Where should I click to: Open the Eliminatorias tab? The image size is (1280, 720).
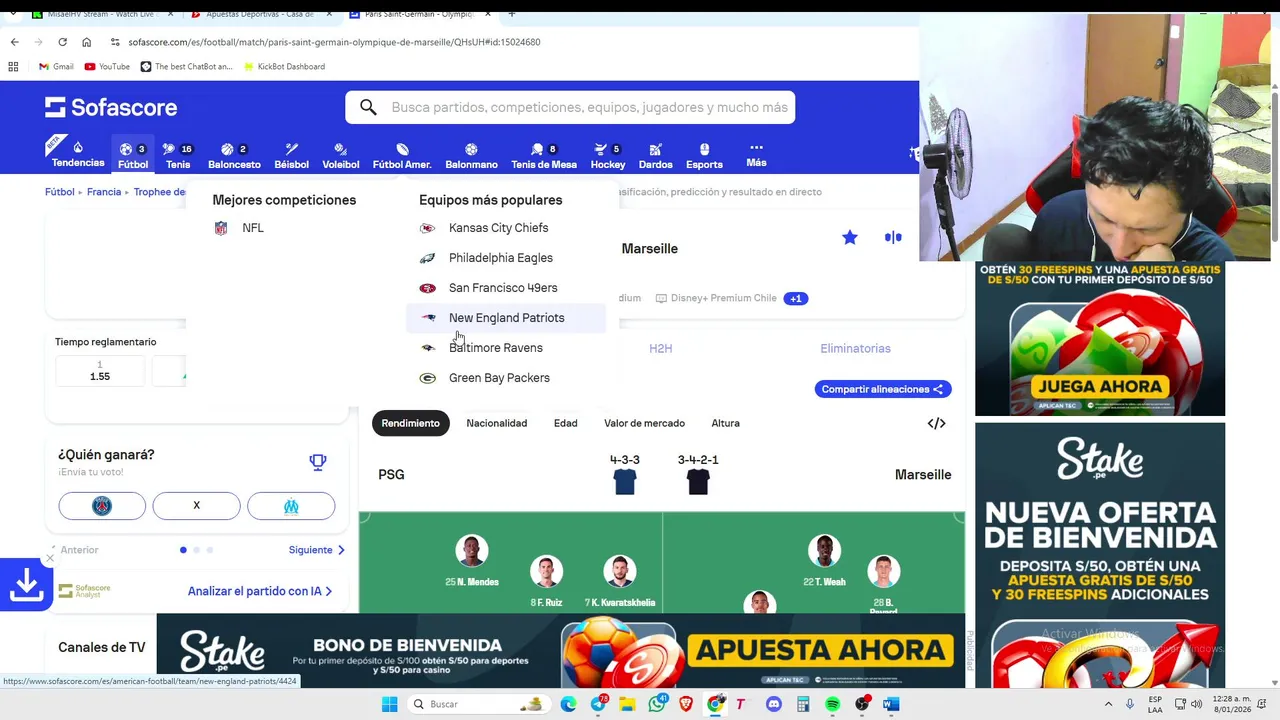[x=855, y=348]
